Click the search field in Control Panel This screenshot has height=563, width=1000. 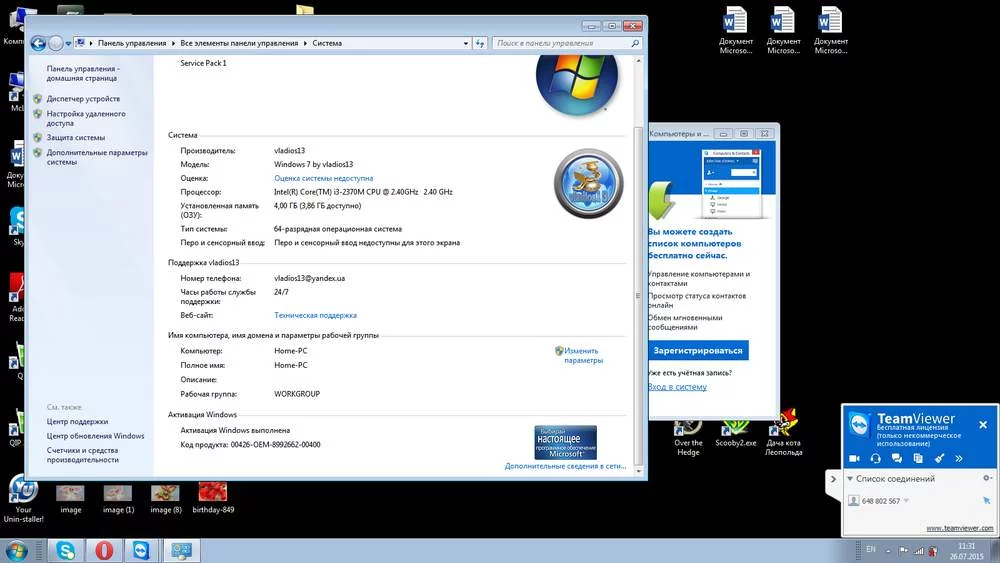(x=560, y=43)
